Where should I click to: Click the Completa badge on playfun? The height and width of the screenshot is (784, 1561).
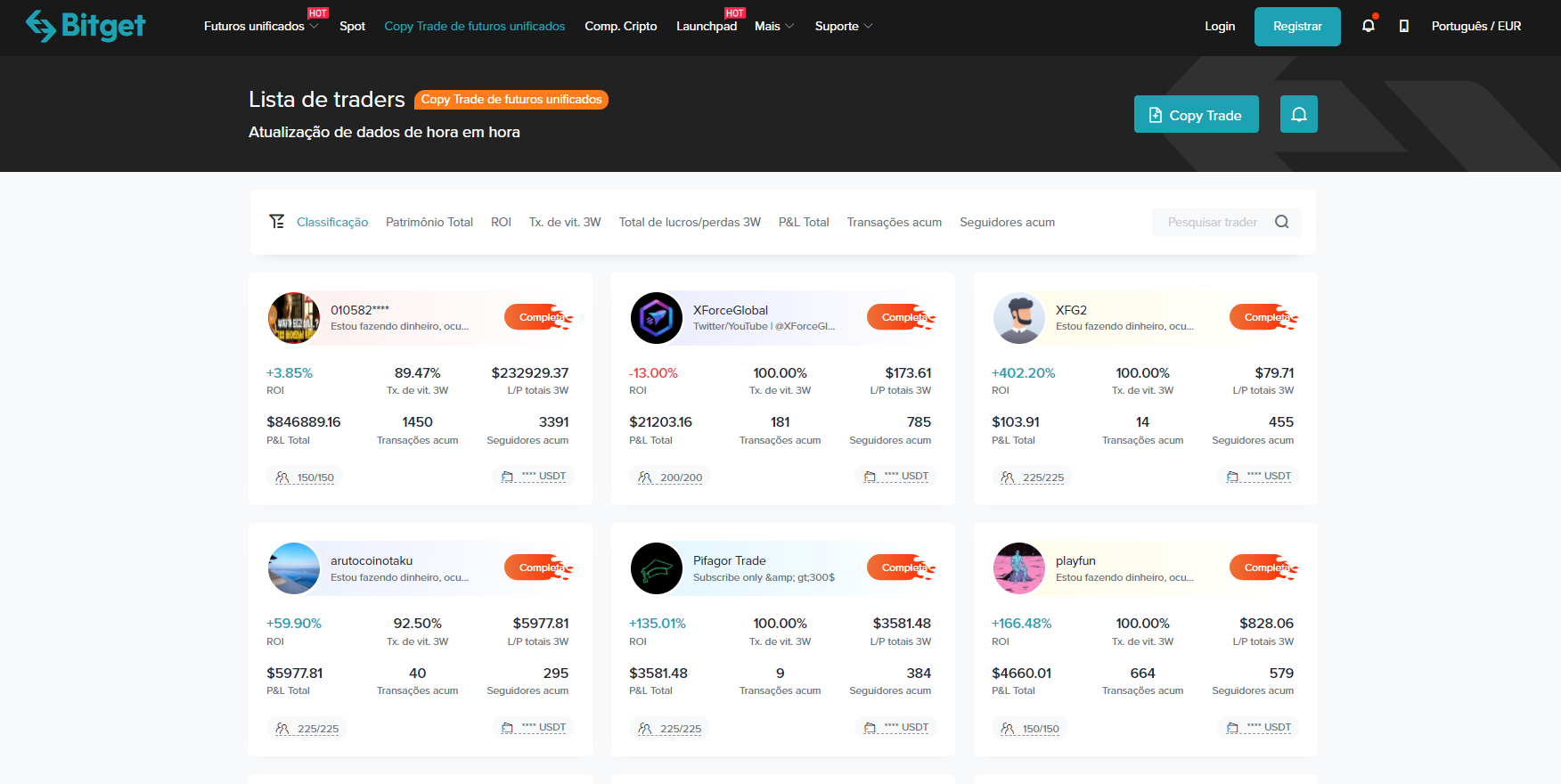(x=1264, y=568)
